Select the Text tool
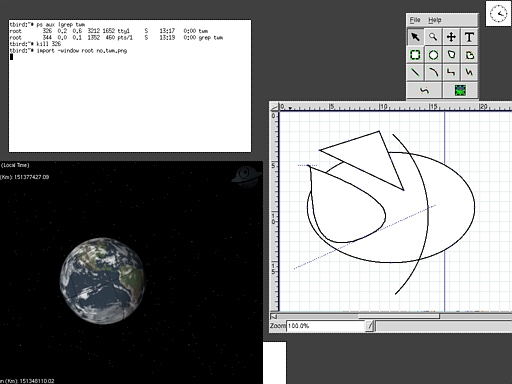 (469, 37)
